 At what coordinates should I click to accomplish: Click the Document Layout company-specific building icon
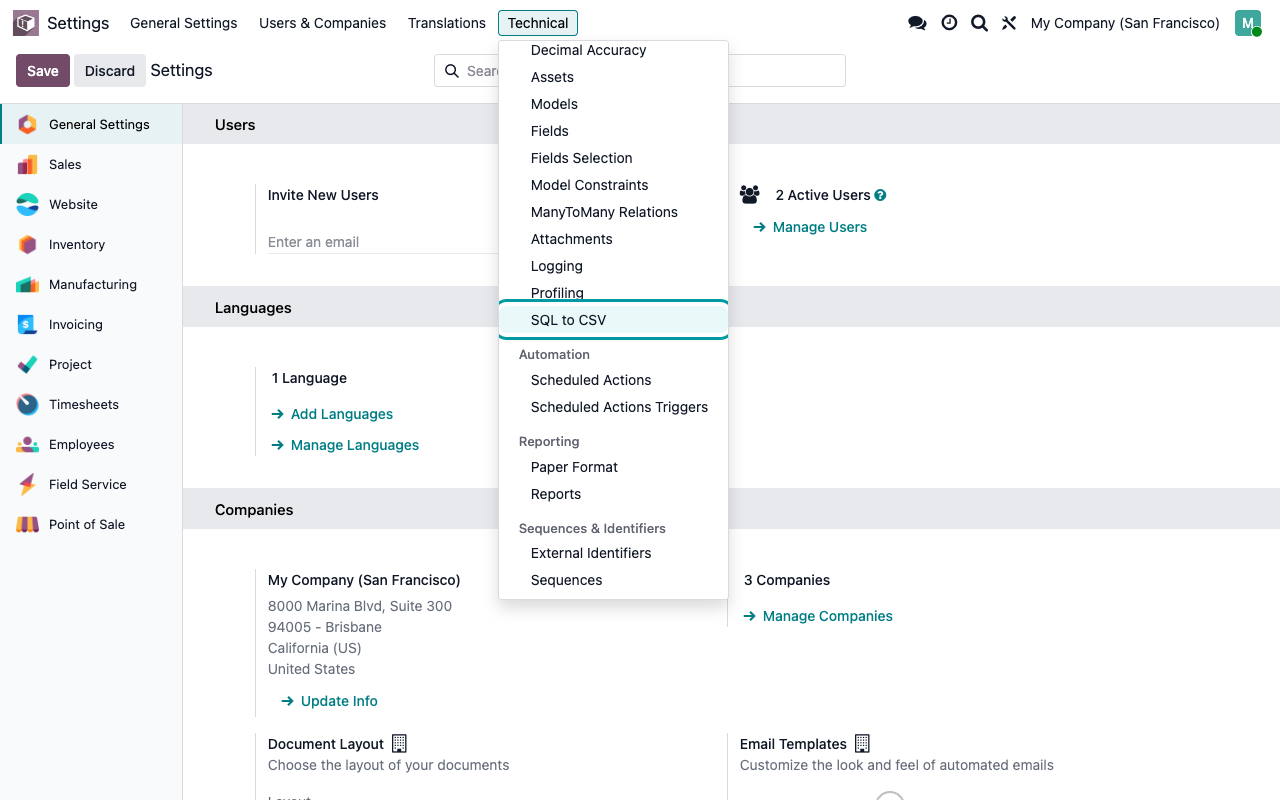coord(399,743)
